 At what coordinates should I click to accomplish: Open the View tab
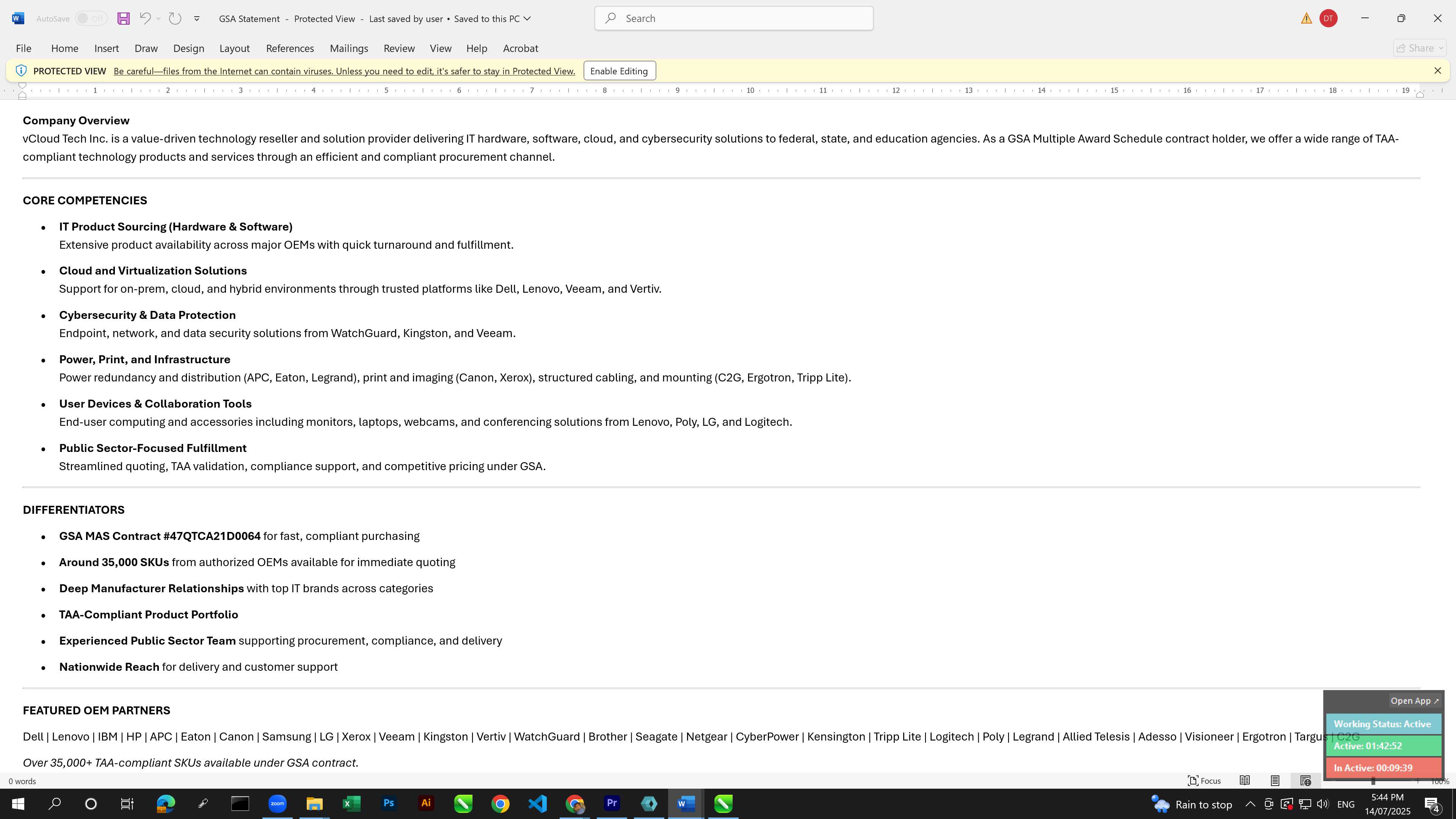pos(440,48)
